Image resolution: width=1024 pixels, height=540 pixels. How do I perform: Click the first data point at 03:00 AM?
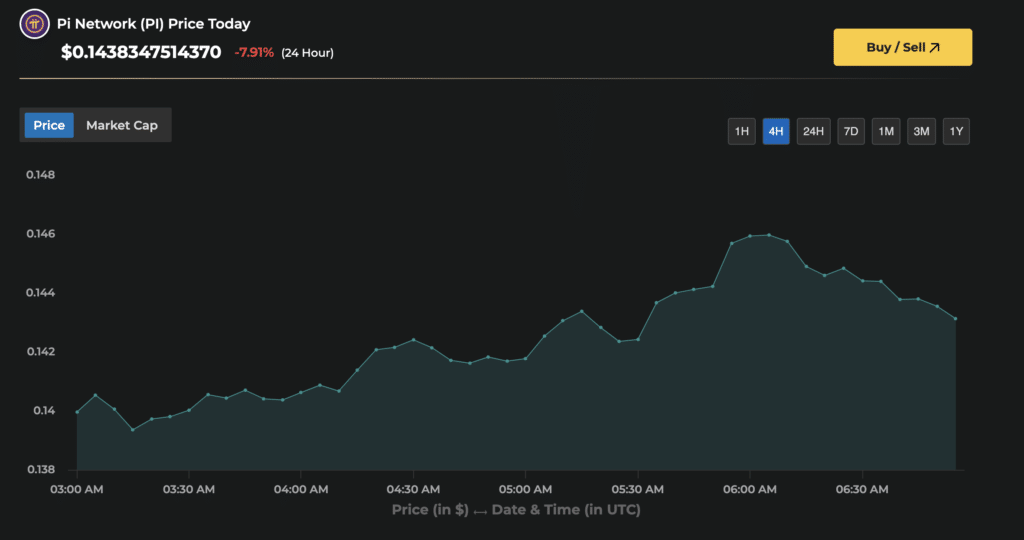tap(77, 412)
